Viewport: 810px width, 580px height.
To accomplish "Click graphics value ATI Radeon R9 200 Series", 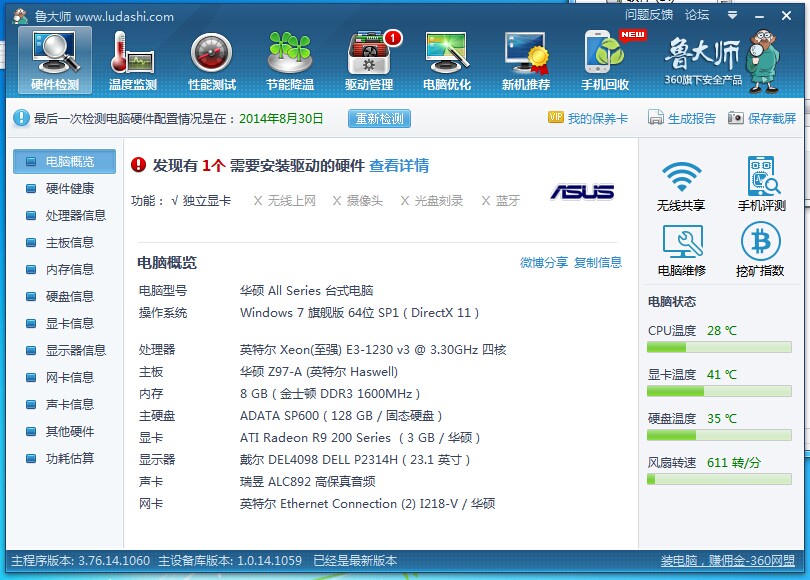I will coord(360,437).
